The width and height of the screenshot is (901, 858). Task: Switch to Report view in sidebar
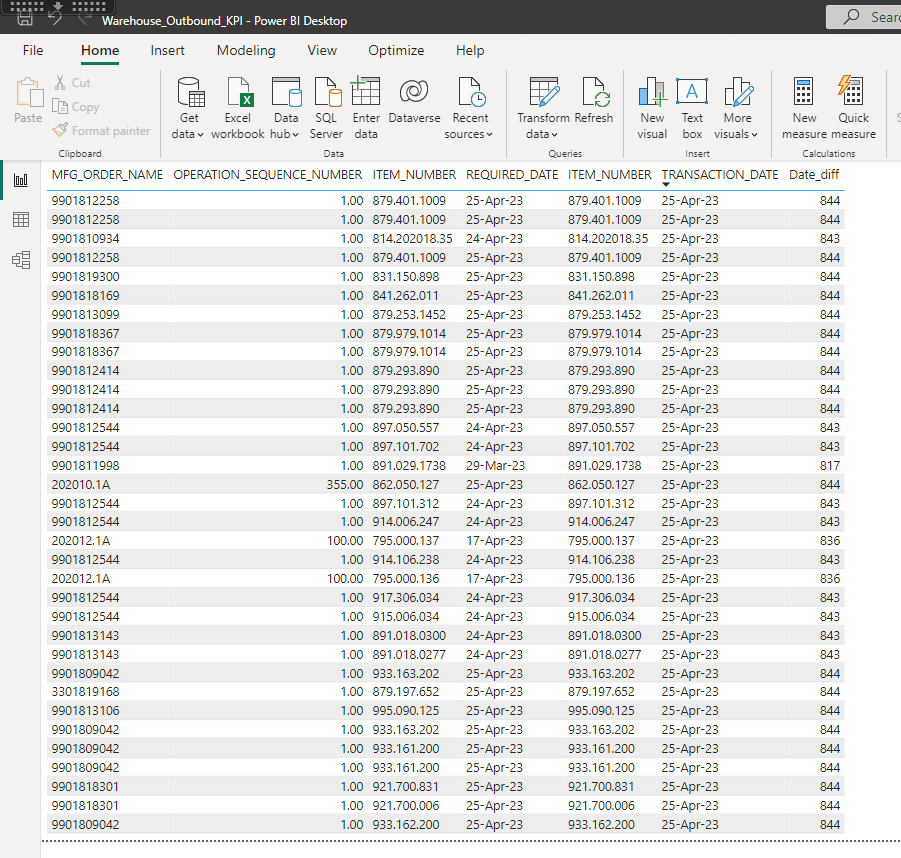pos(21,180)
